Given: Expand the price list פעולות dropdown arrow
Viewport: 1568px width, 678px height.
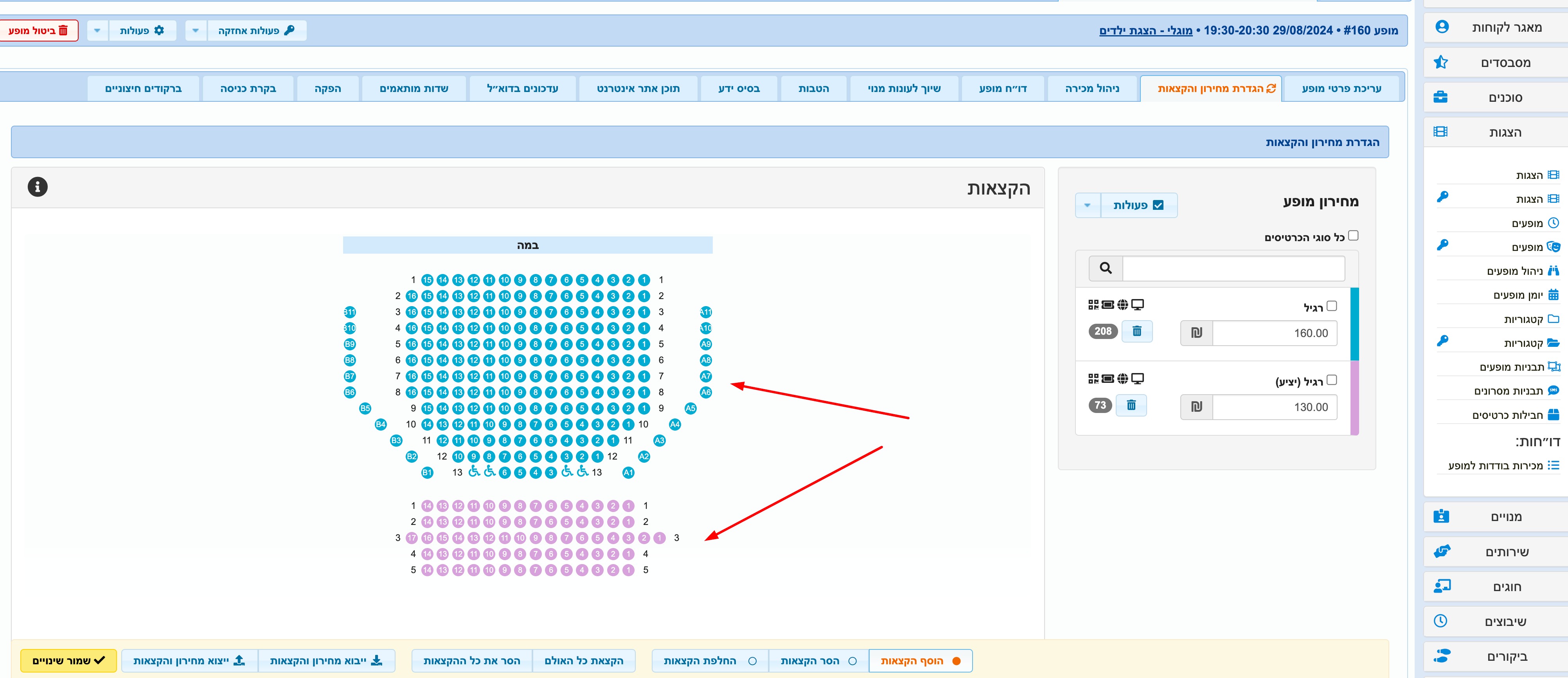Looking at the screenshot, I should (1088, 205).
